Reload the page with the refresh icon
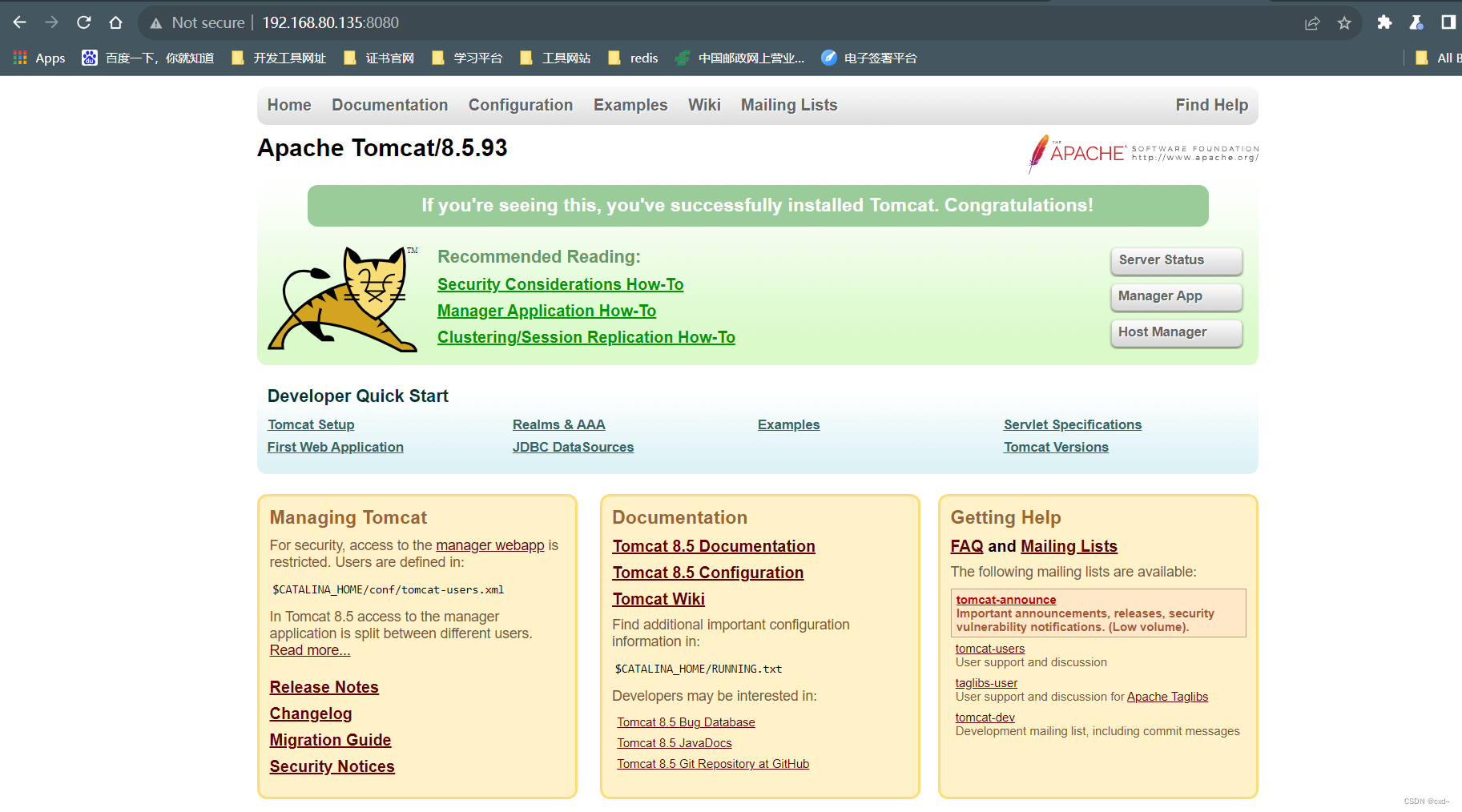Image resolution: width=1462 pixels, height=812 pixels. 84,22
